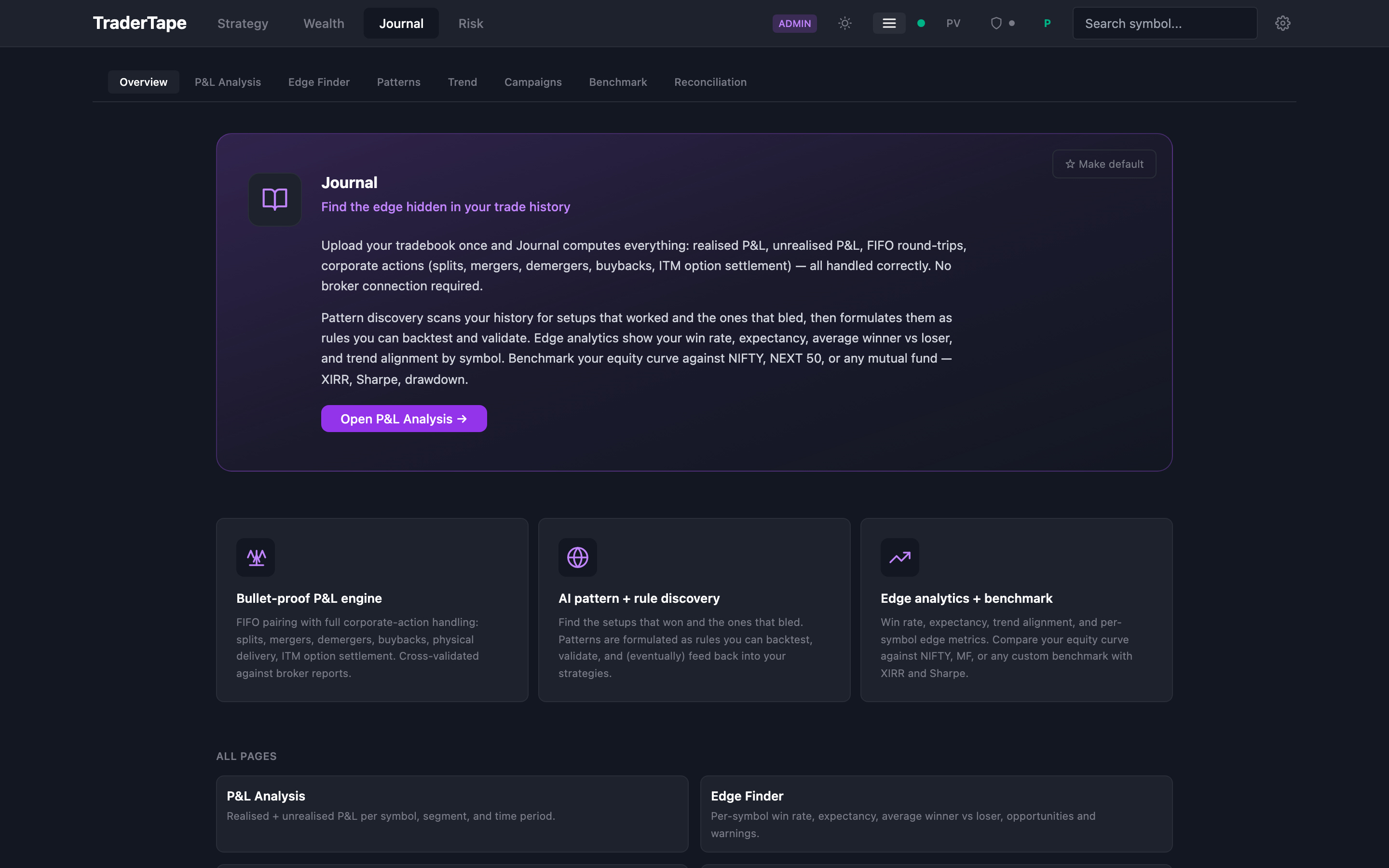Select the Overview tab
Screen dimensions: 1389x868
tap(144, 82)
